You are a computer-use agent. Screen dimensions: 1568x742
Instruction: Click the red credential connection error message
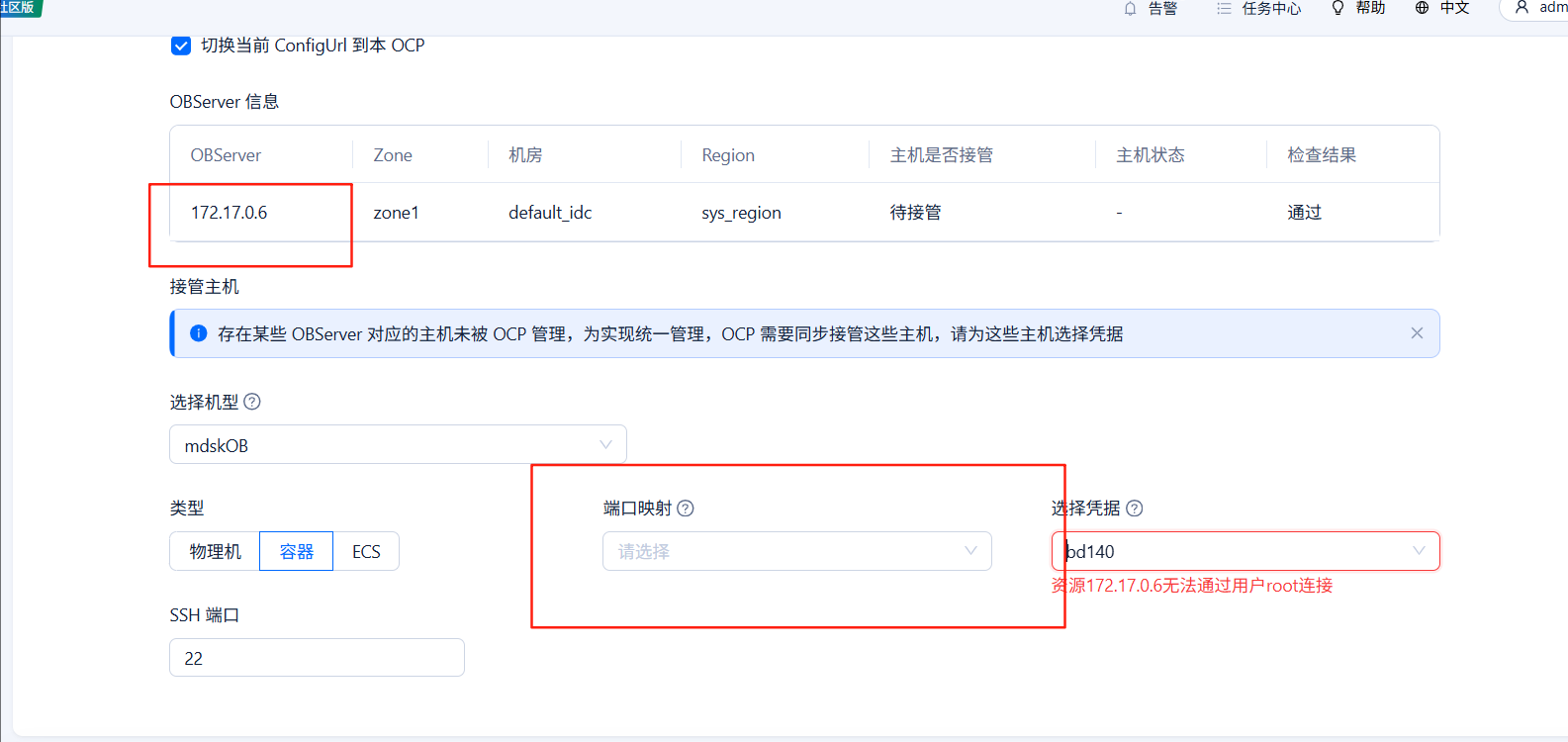tap(1192, 586)
